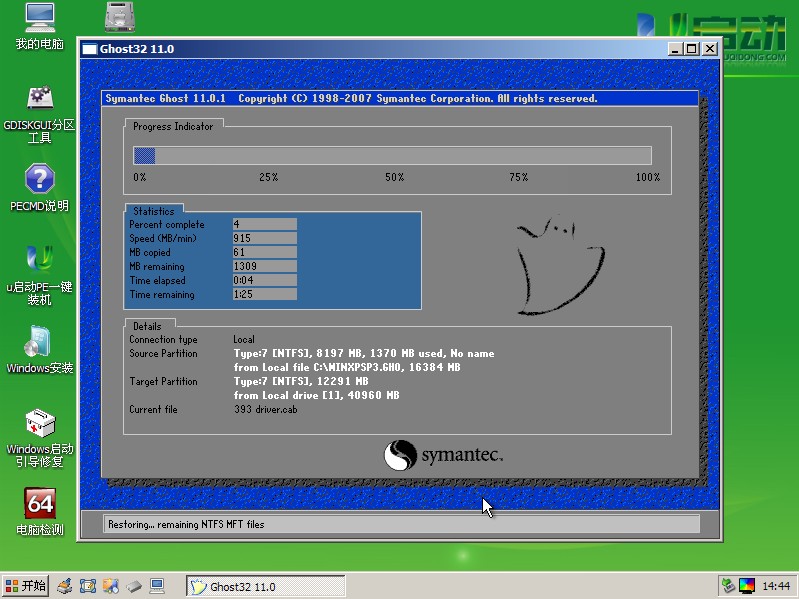
Task: Open the 开始 start menu
Action: point(26,586)
